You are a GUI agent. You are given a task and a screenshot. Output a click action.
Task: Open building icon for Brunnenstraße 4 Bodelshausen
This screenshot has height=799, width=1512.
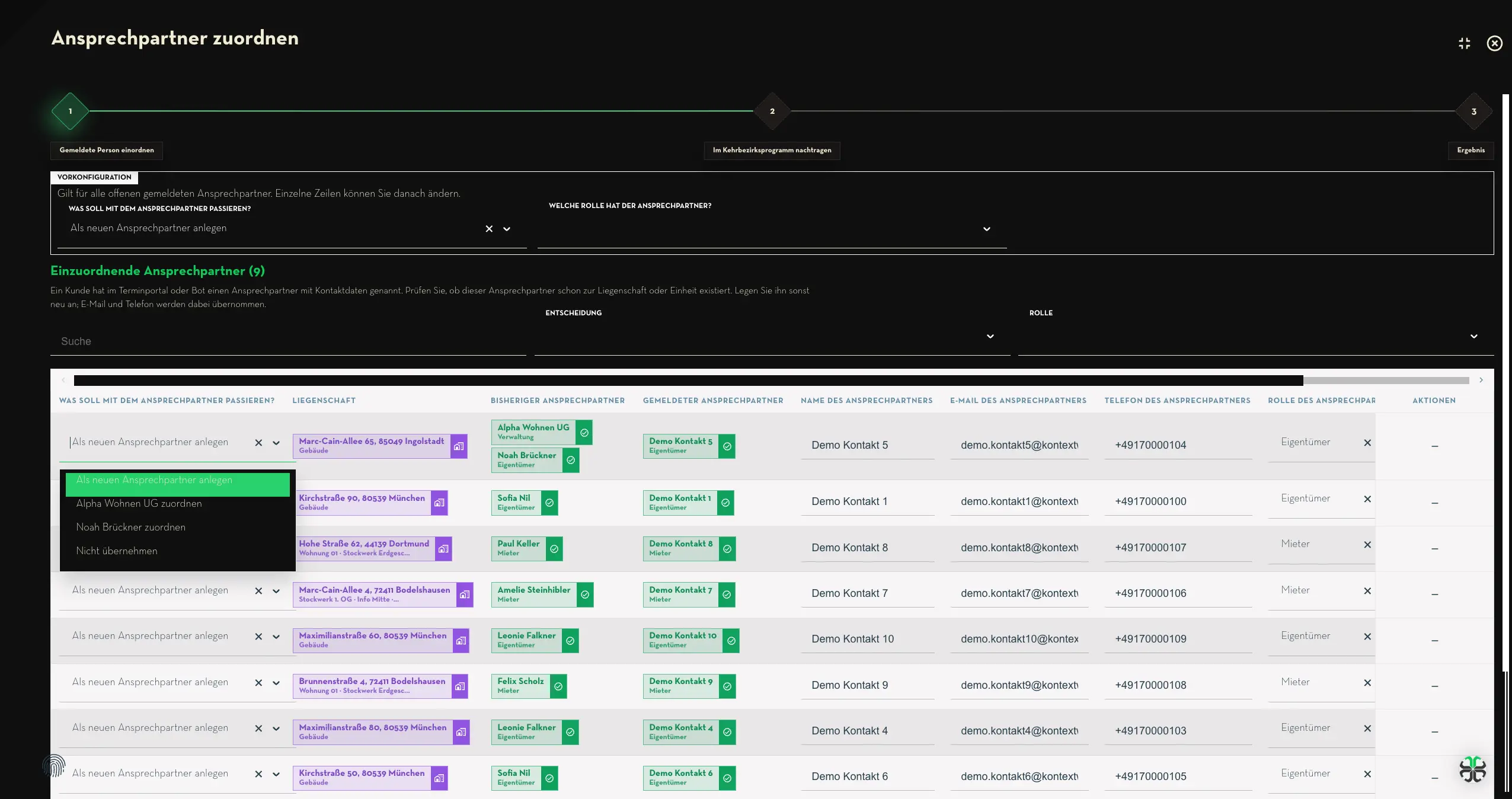(459, 686)
